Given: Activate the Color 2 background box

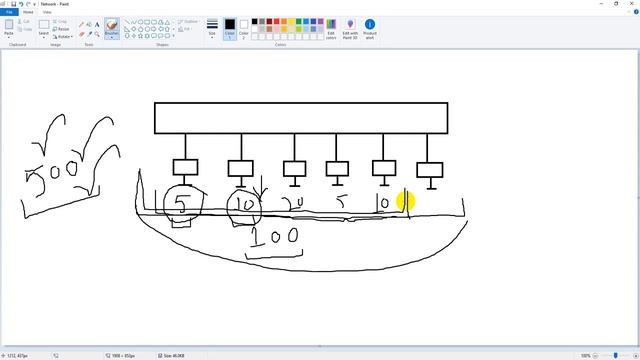Looking at the screenshot, I should pyautogui.click(x=244, y=29).
